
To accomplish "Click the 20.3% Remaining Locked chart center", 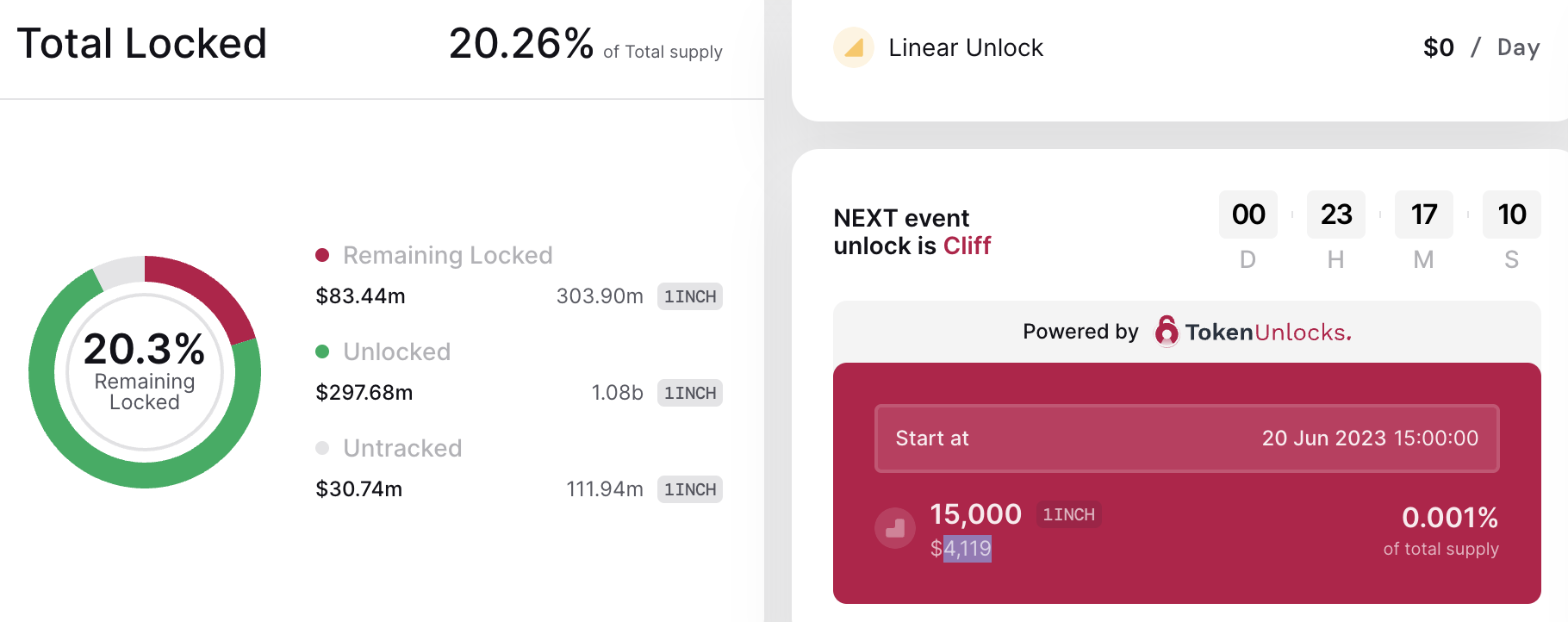I will (145, 371).
